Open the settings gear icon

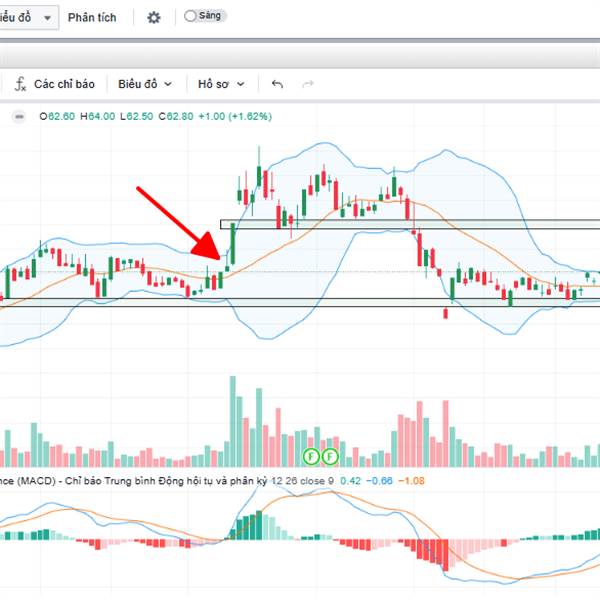pos(154,18)
